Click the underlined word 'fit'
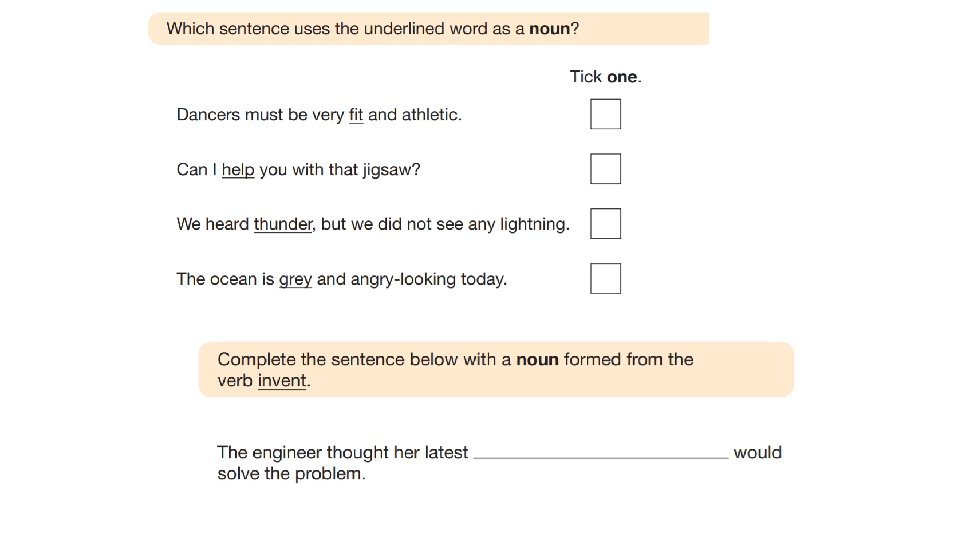960x540 pixels. point(355,115)
